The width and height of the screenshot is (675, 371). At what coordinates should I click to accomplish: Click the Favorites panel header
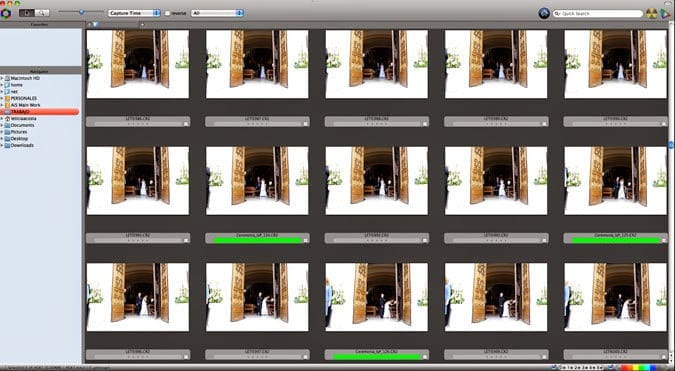[40, 25]
